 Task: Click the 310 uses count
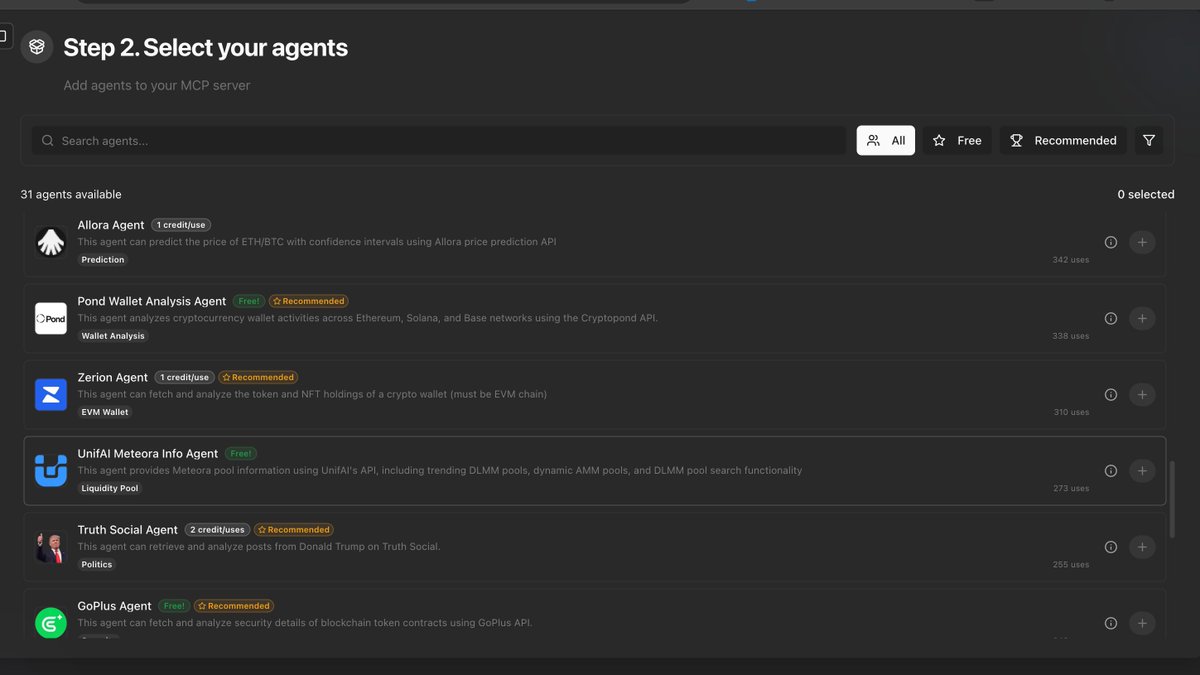tap(1071, 412)
